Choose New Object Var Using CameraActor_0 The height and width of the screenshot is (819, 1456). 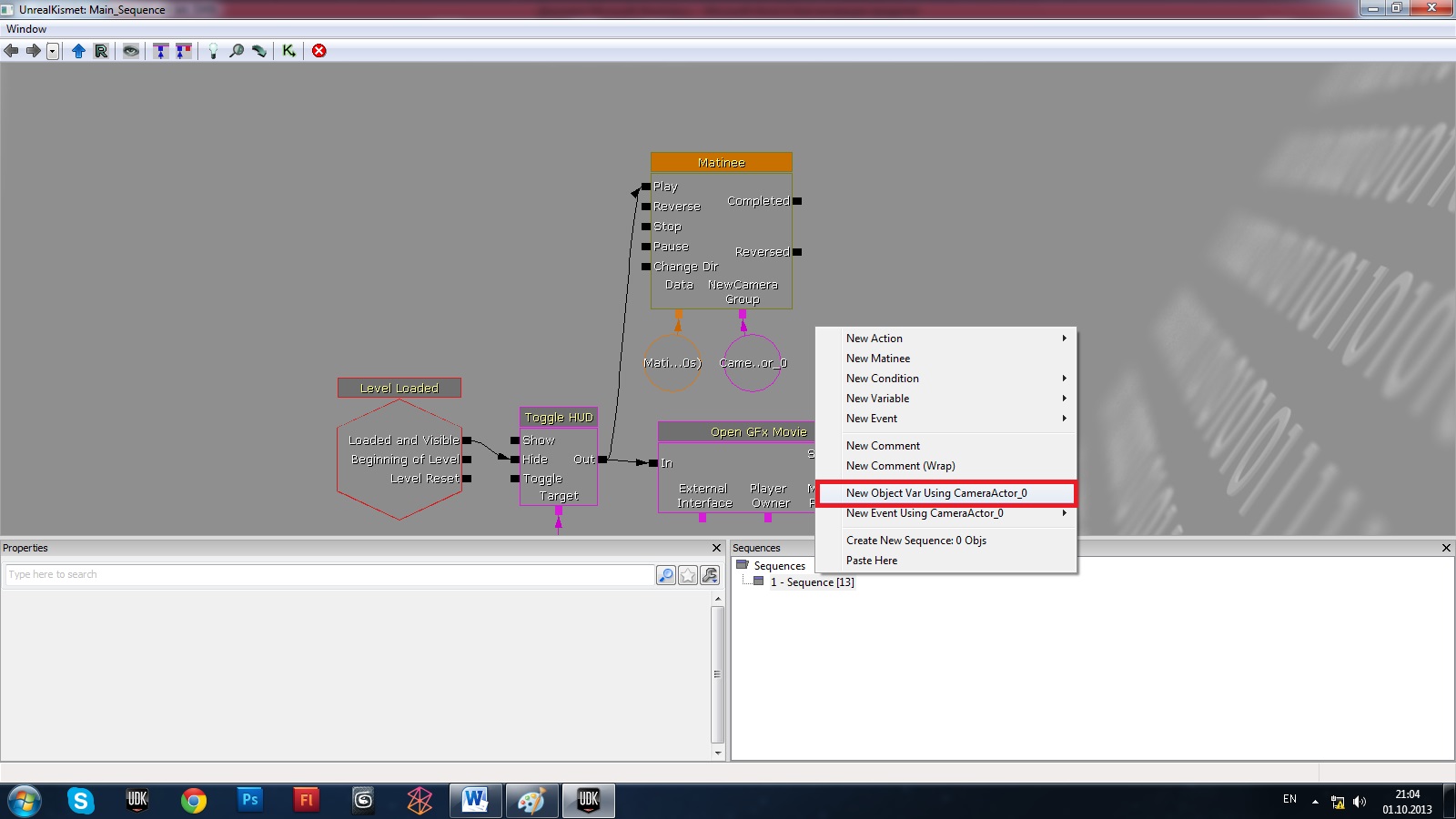946,493
